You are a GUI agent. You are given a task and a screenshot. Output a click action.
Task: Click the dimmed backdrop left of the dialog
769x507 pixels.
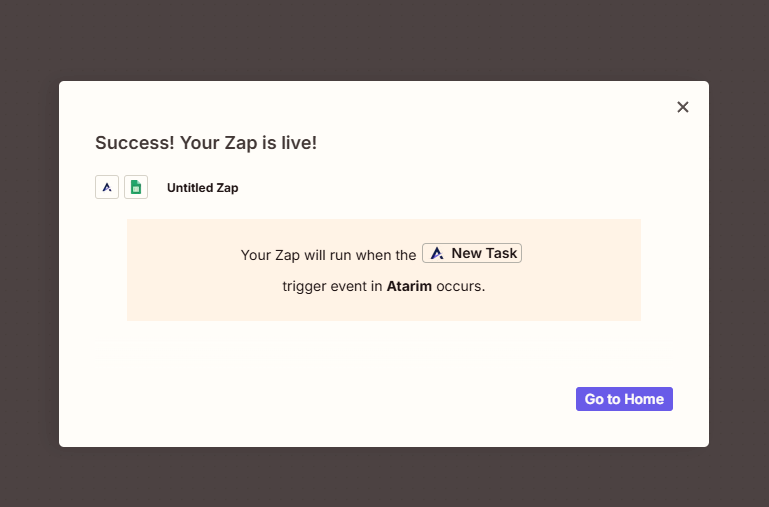pyautogui.click(x=29, y=260)
